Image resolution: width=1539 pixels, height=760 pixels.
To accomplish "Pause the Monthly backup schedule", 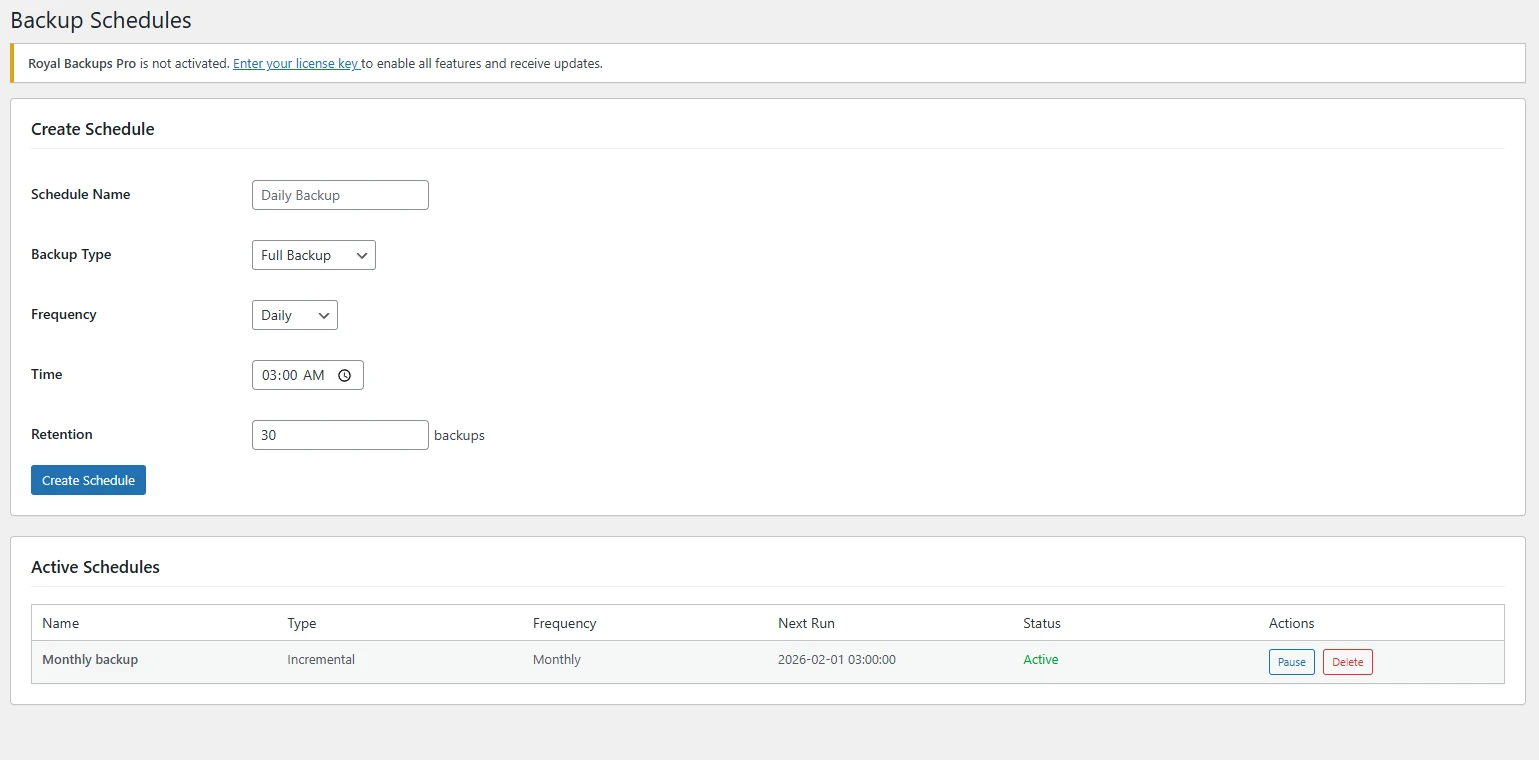I will point(1291,661).
